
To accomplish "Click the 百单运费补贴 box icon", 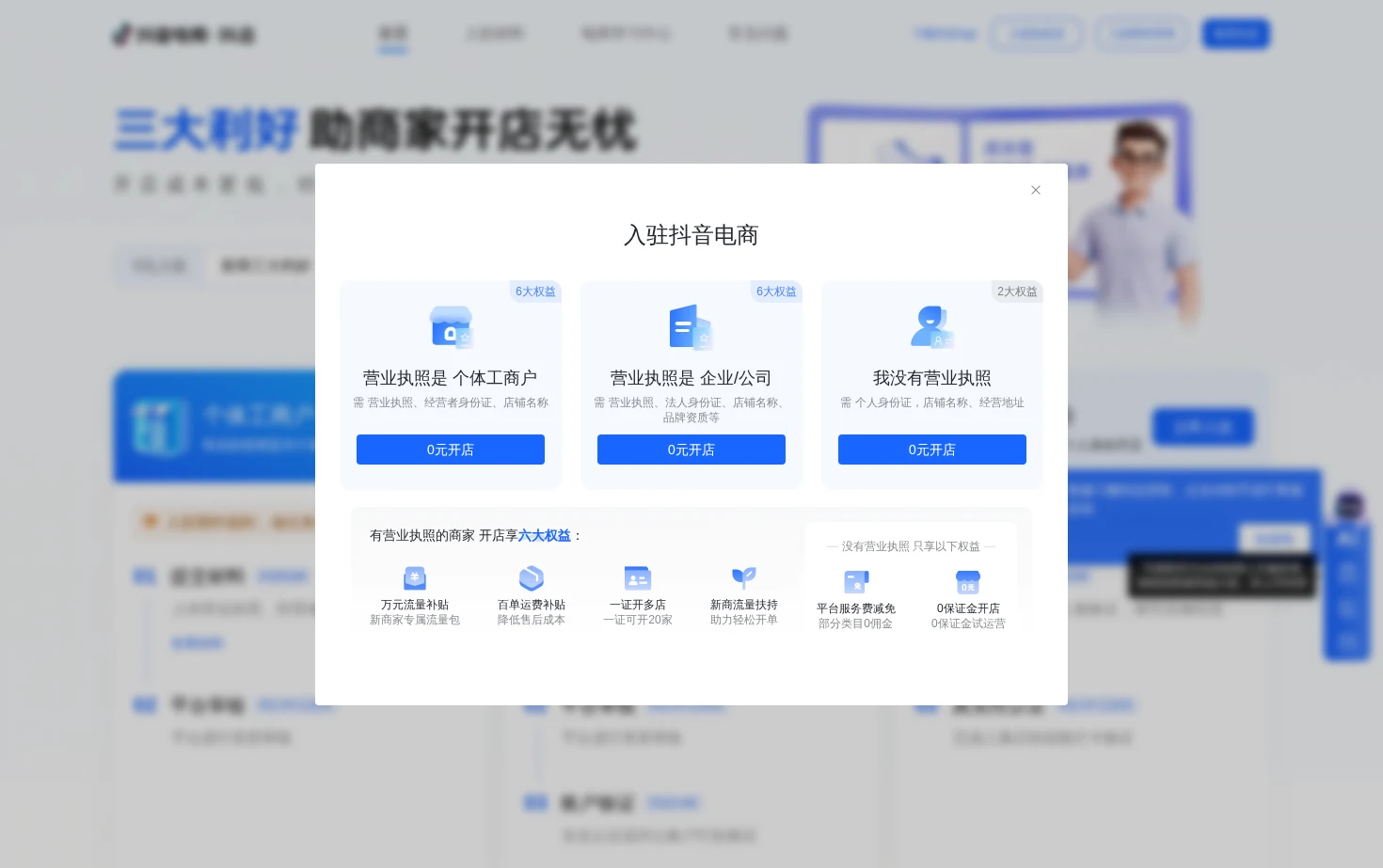I will pos(532,578).
